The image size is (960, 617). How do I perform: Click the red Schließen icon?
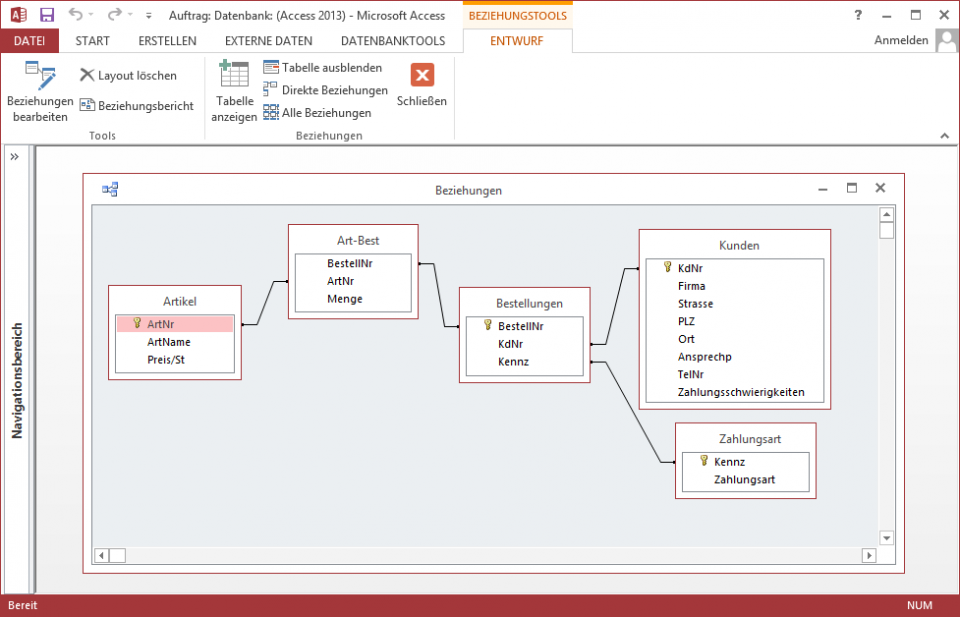pos(422,75)
